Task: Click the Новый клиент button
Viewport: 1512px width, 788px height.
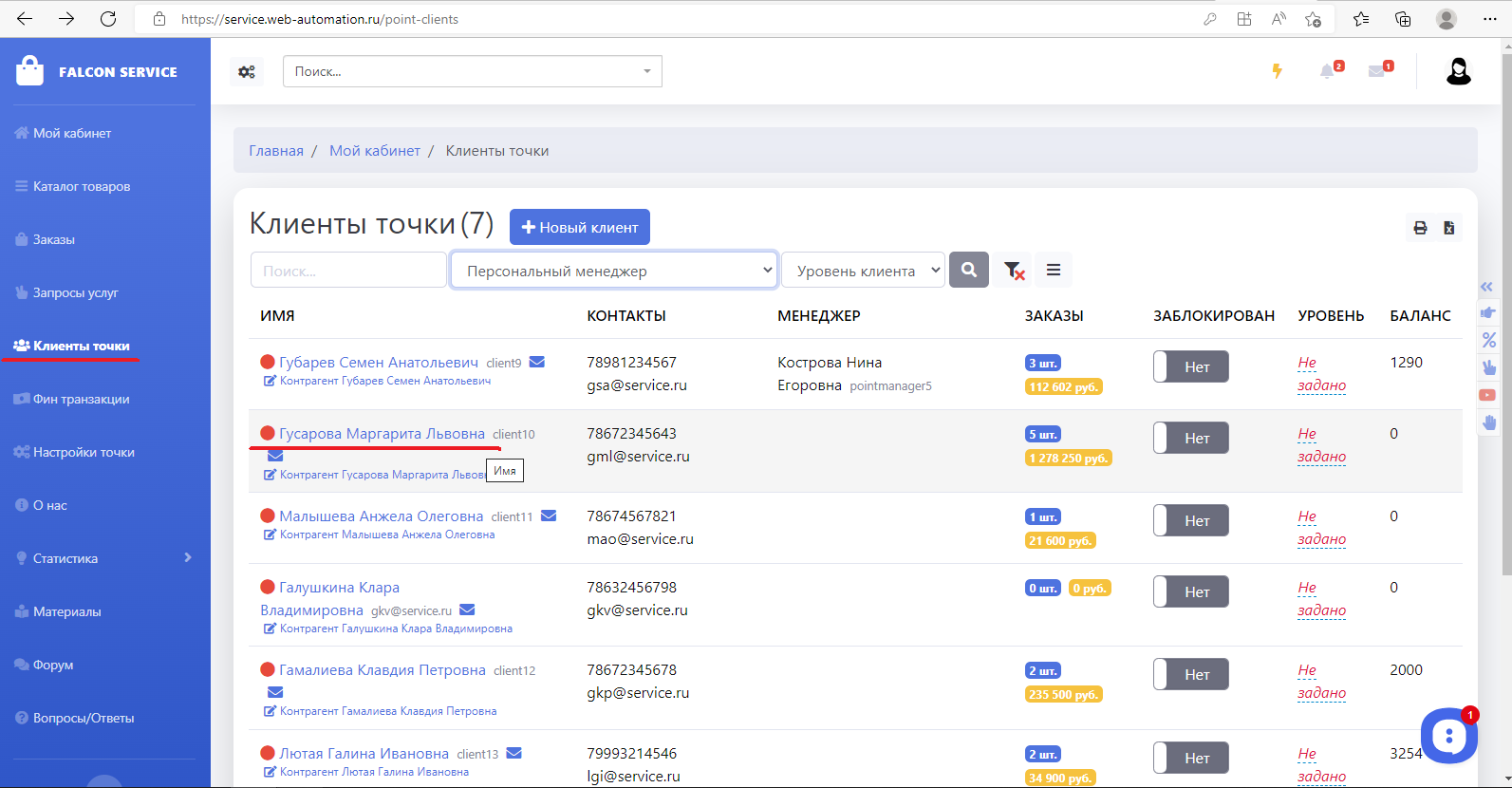Action: coord(580,228)
